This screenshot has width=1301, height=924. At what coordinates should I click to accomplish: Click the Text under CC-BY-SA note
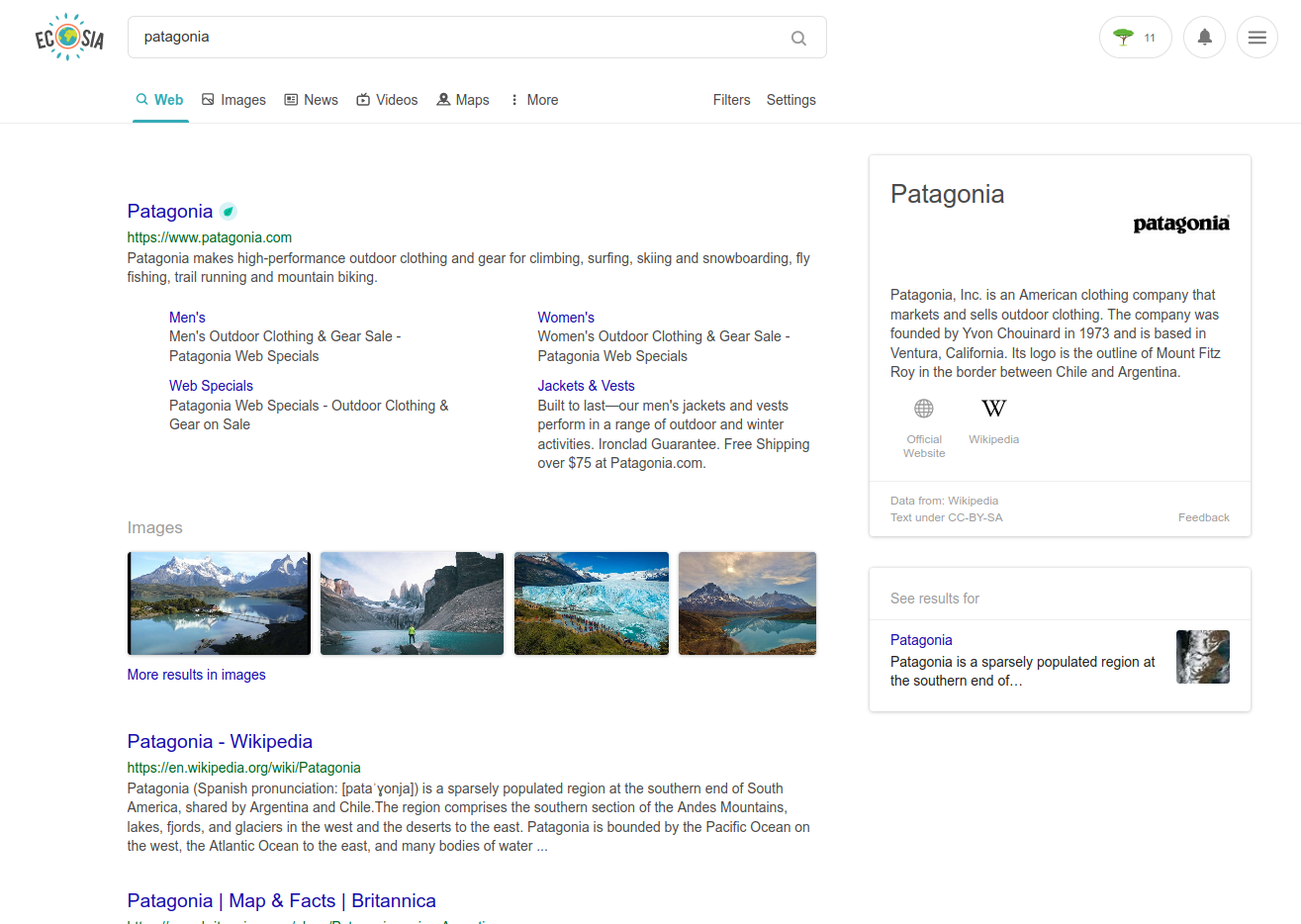(946, 517)
